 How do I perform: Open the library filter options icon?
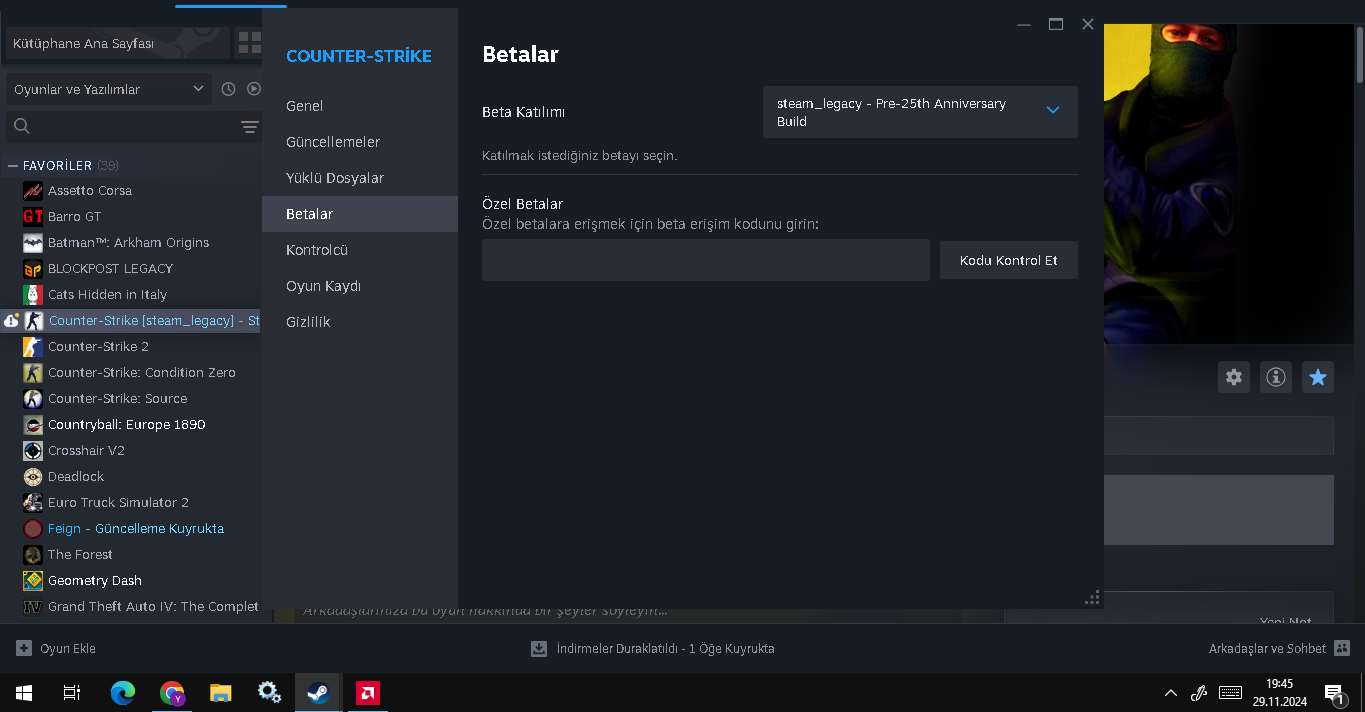click(249, 126)
